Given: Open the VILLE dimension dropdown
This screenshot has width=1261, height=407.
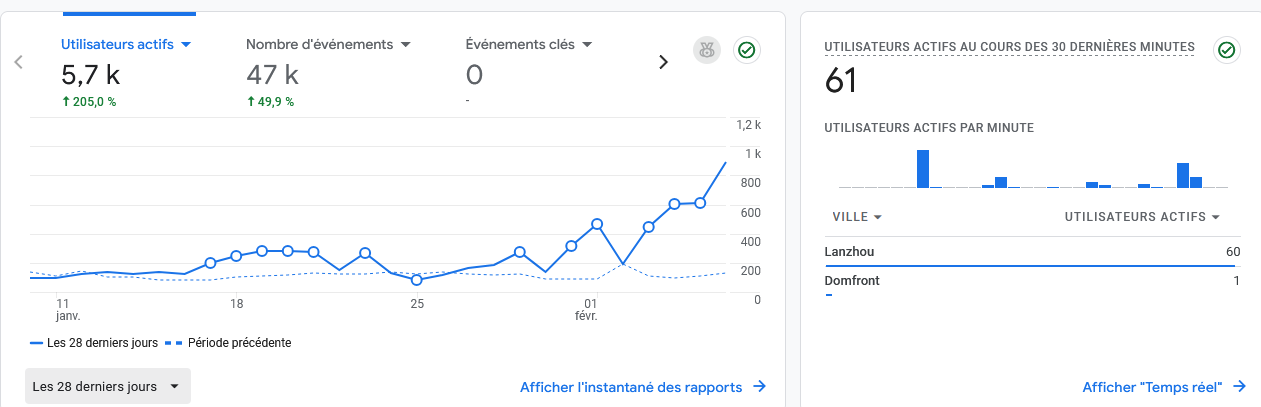Looking at the screenshot, I should [x=857, y=217].
